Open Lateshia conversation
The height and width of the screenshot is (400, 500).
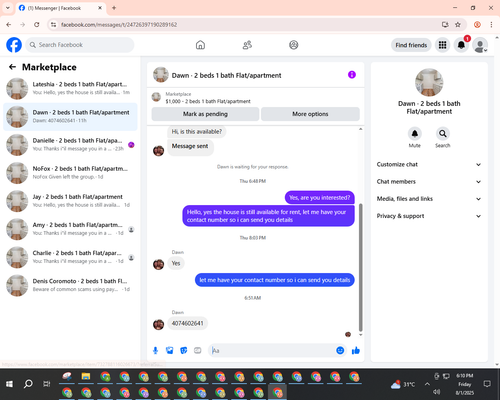(70, 89)
